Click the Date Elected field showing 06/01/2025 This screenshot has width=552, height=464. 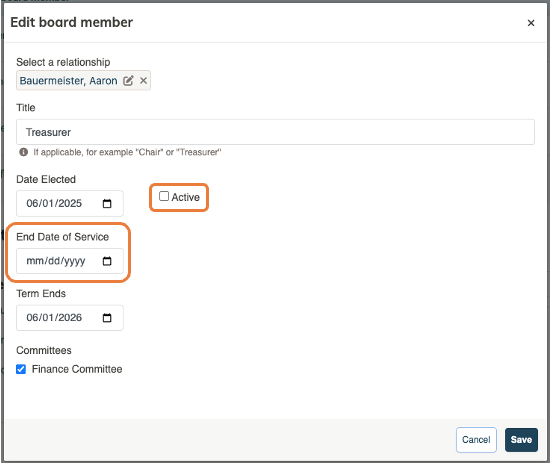(70, 203)
